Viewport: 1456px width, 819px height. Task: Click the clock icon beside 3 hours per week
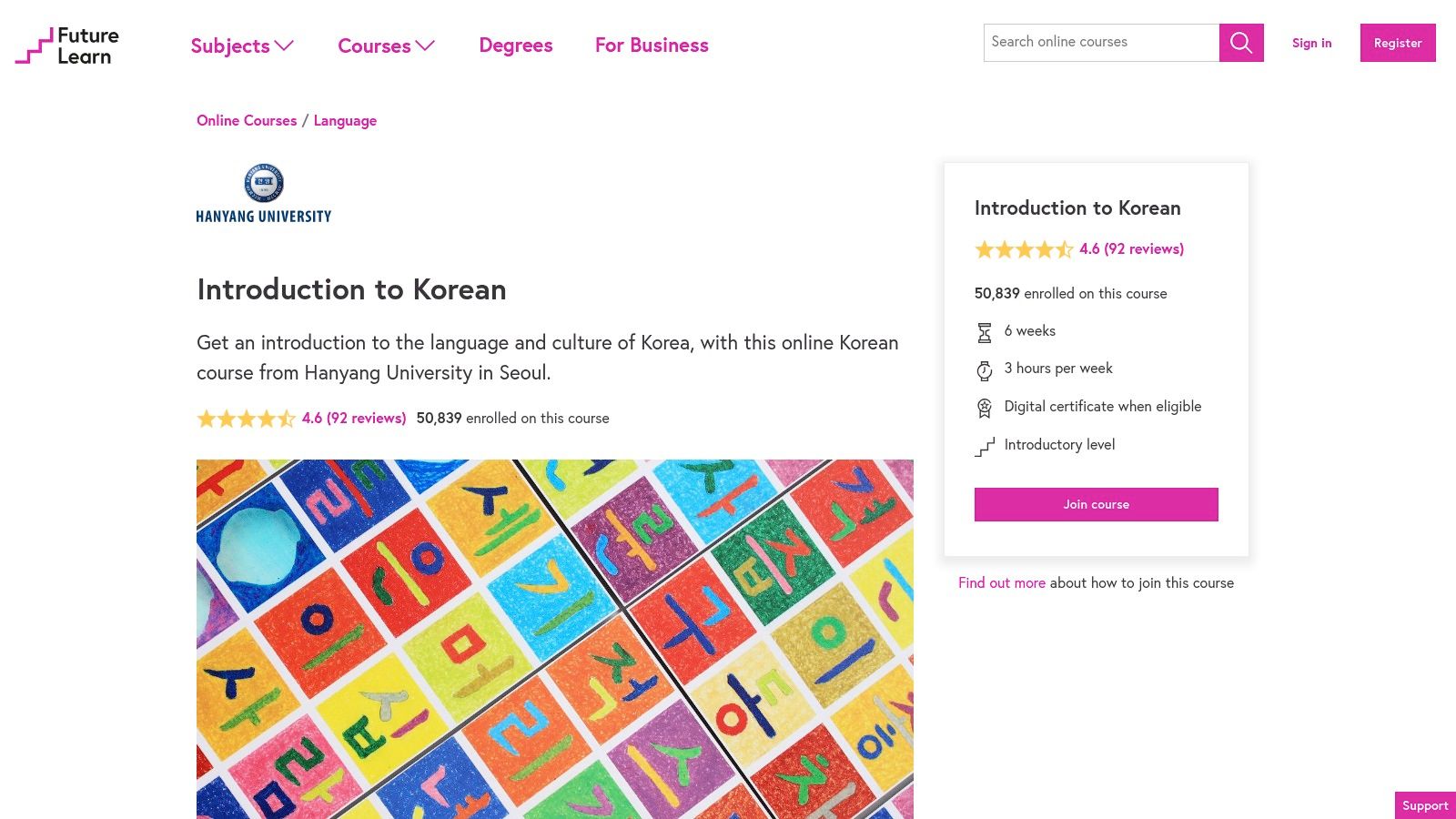(985, 369)
